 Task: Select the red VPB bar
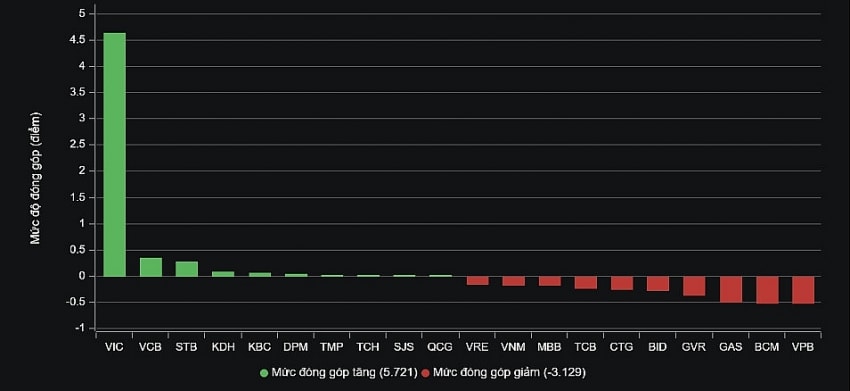pos(803,290)
